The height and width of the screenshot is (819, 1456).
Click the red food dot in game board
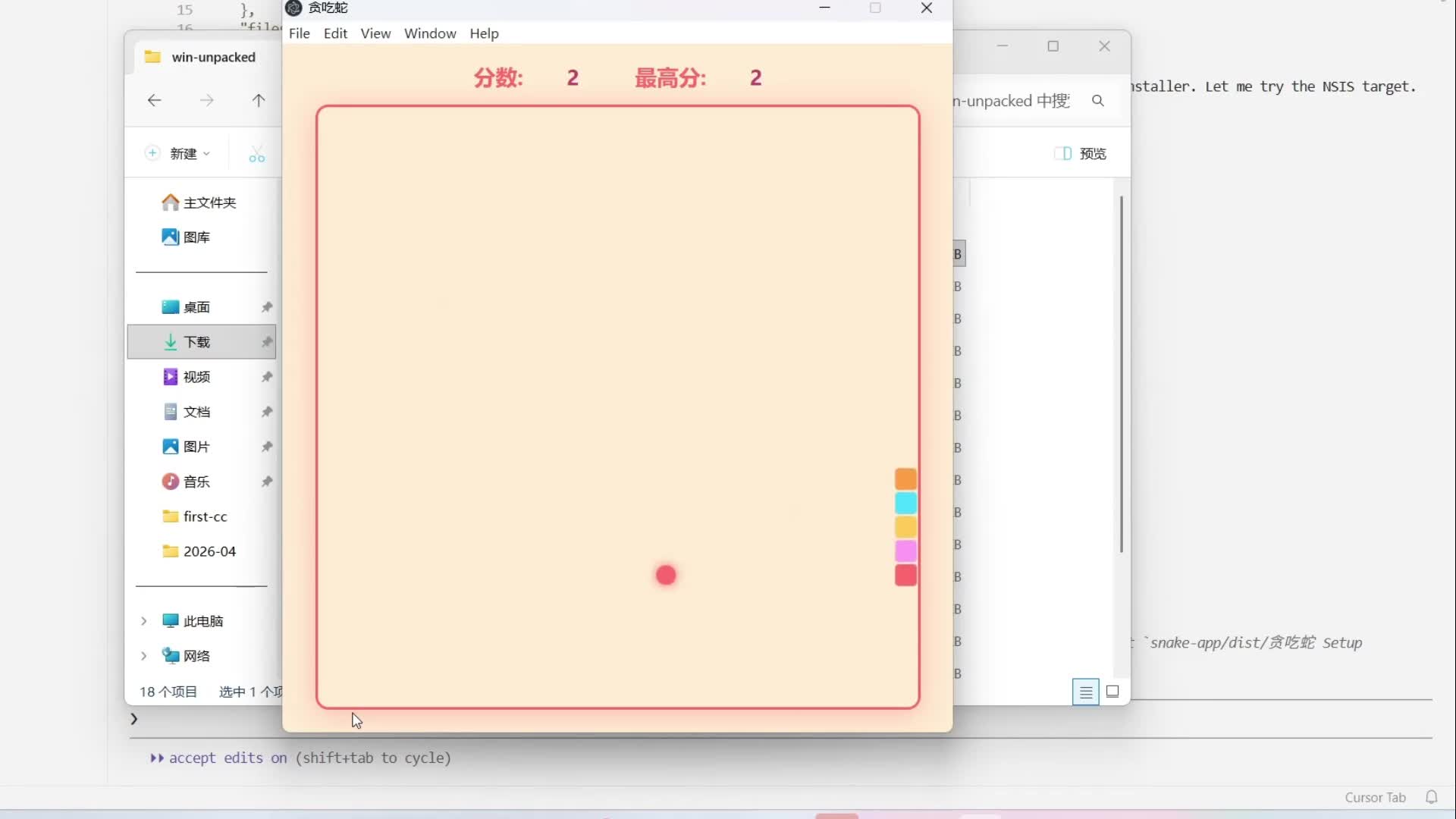tap(666, 576)
